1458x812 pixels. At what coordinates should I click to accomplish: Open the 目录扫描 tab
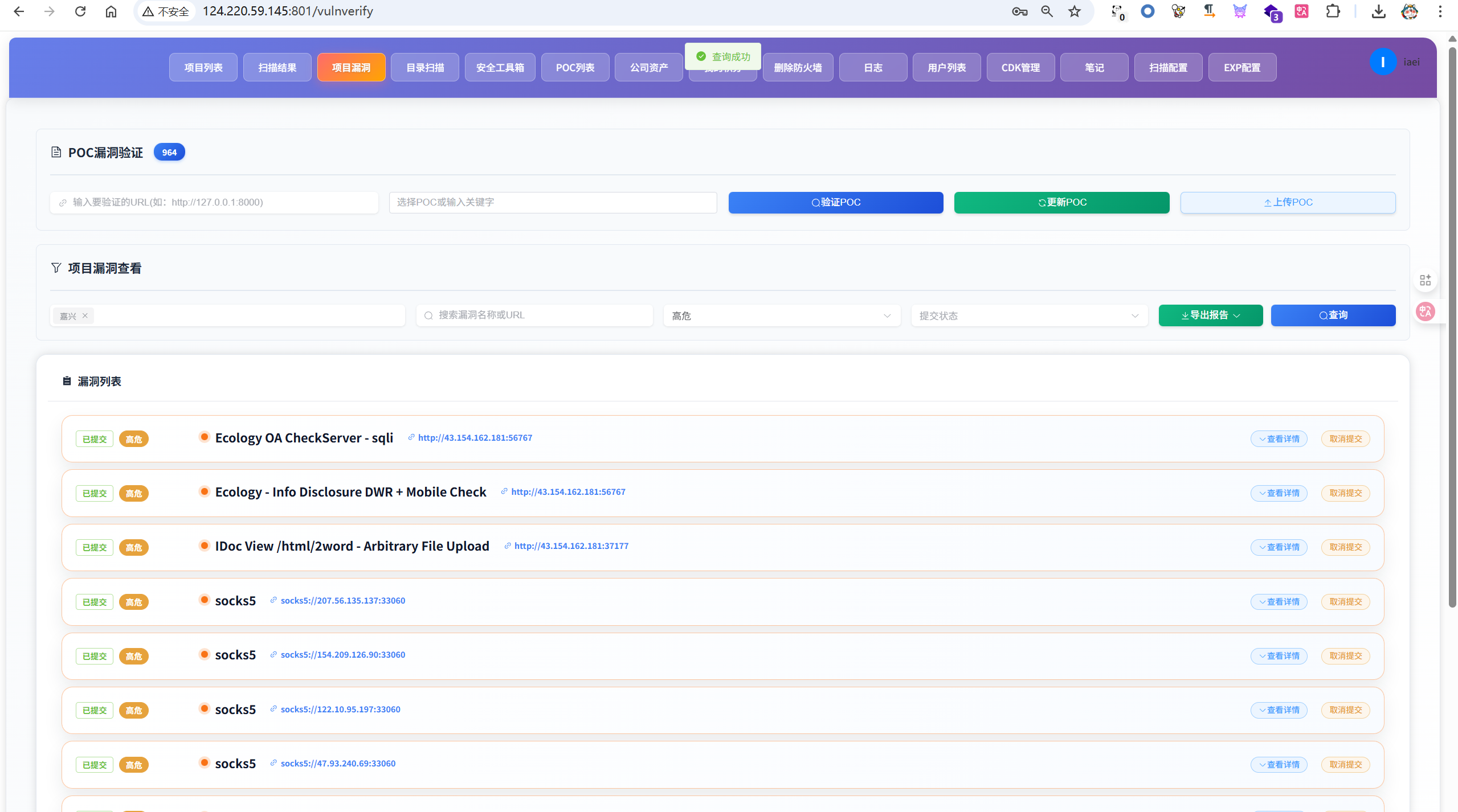click(425, 68)
